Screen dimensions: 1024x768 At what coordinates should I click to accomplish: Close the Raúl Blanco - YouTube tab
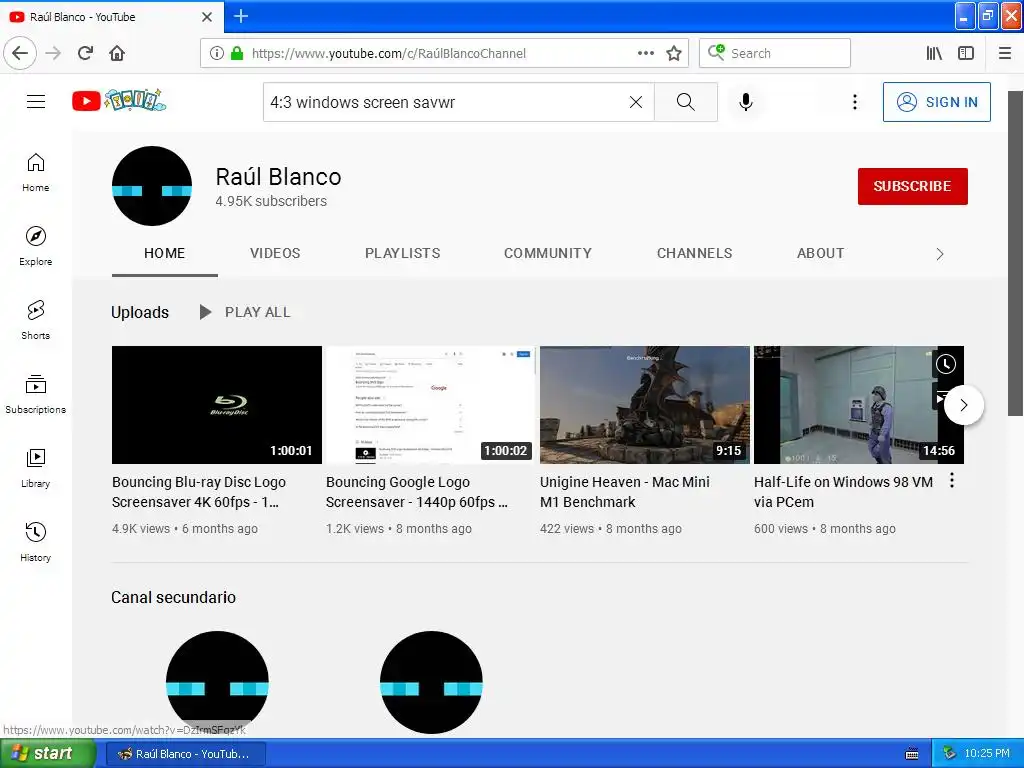(x=207, y=17)
